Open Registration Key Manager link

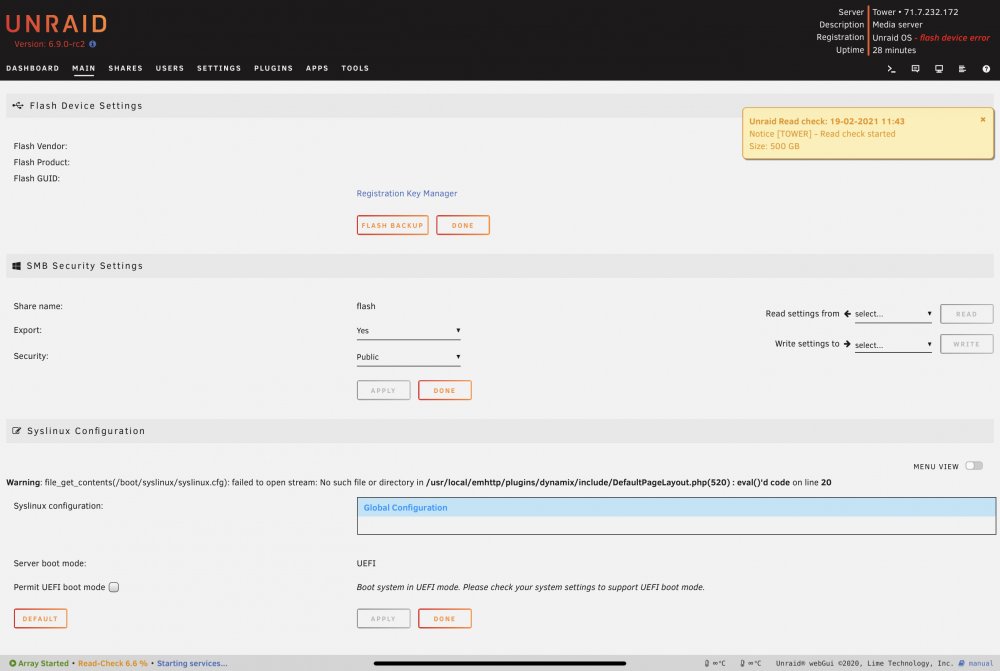(x=407, y=193)
